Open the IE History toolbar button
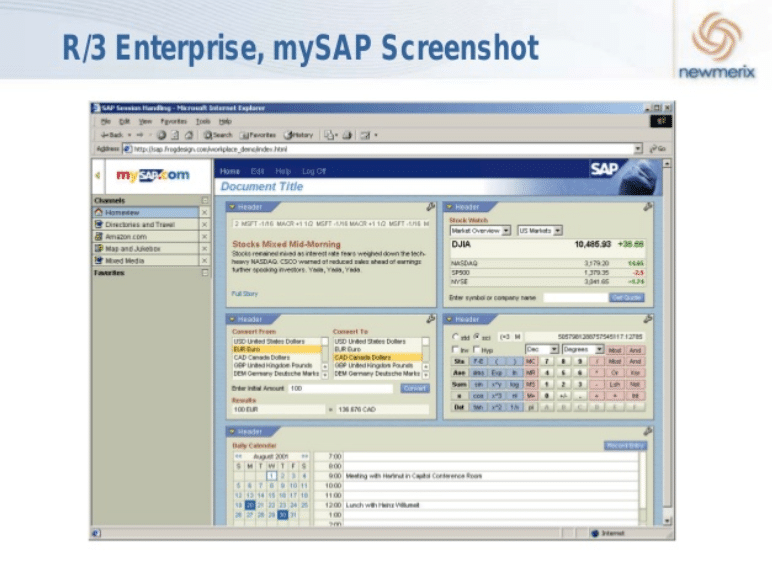This screenshot has height=566, width=772. (299, 134)
